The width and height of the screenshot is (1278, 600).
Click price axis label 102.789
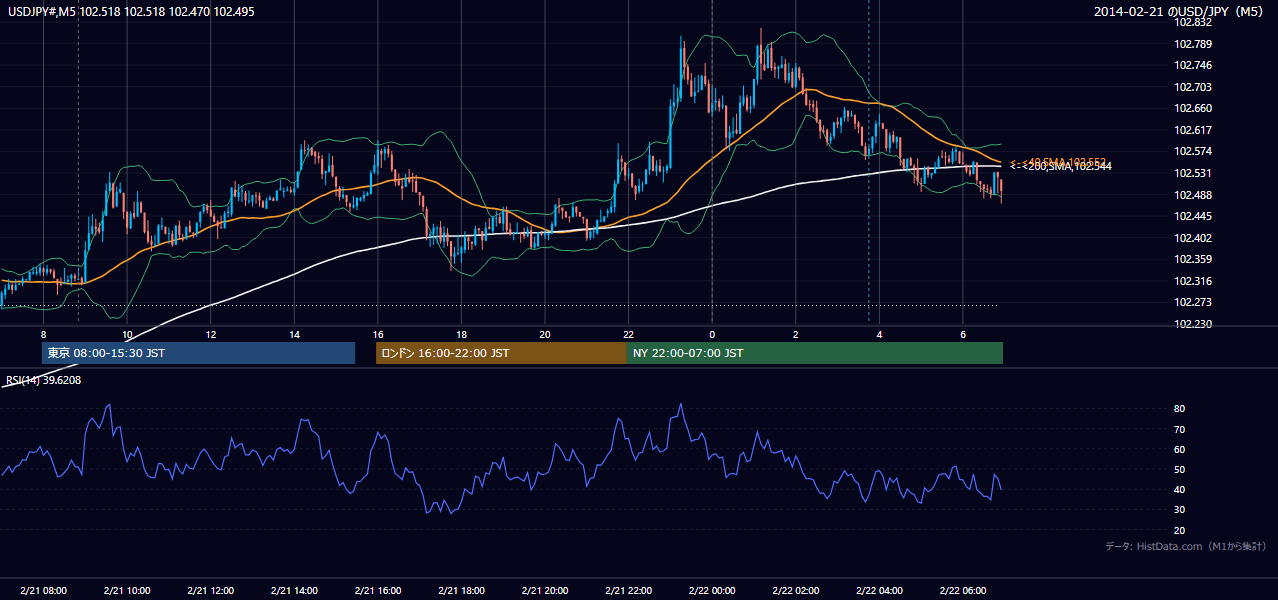click(1193, 44)
